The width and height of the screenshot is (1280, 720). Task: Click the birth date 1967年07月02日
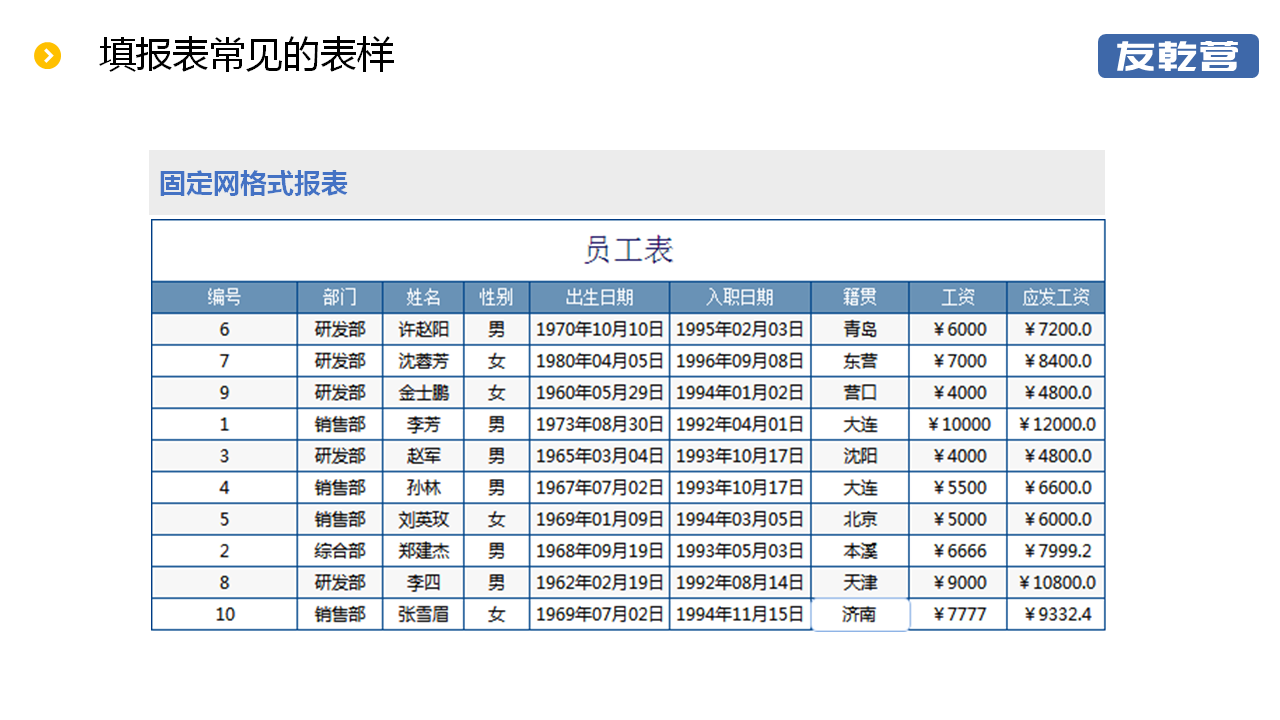tap(600, 488)
